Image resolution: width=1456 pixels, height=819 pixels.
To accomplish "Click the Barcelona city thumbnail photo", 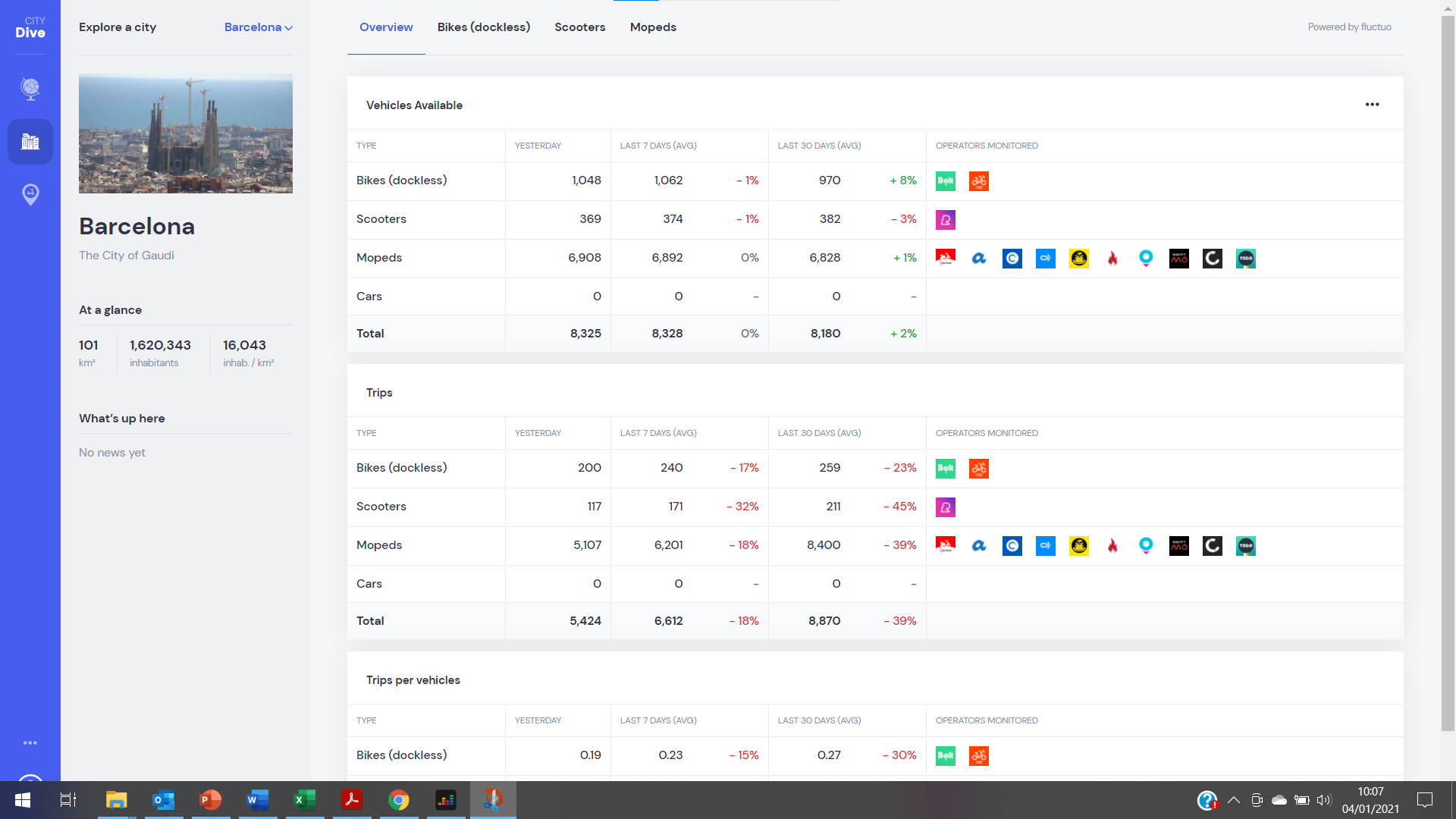I will [185, 133].
